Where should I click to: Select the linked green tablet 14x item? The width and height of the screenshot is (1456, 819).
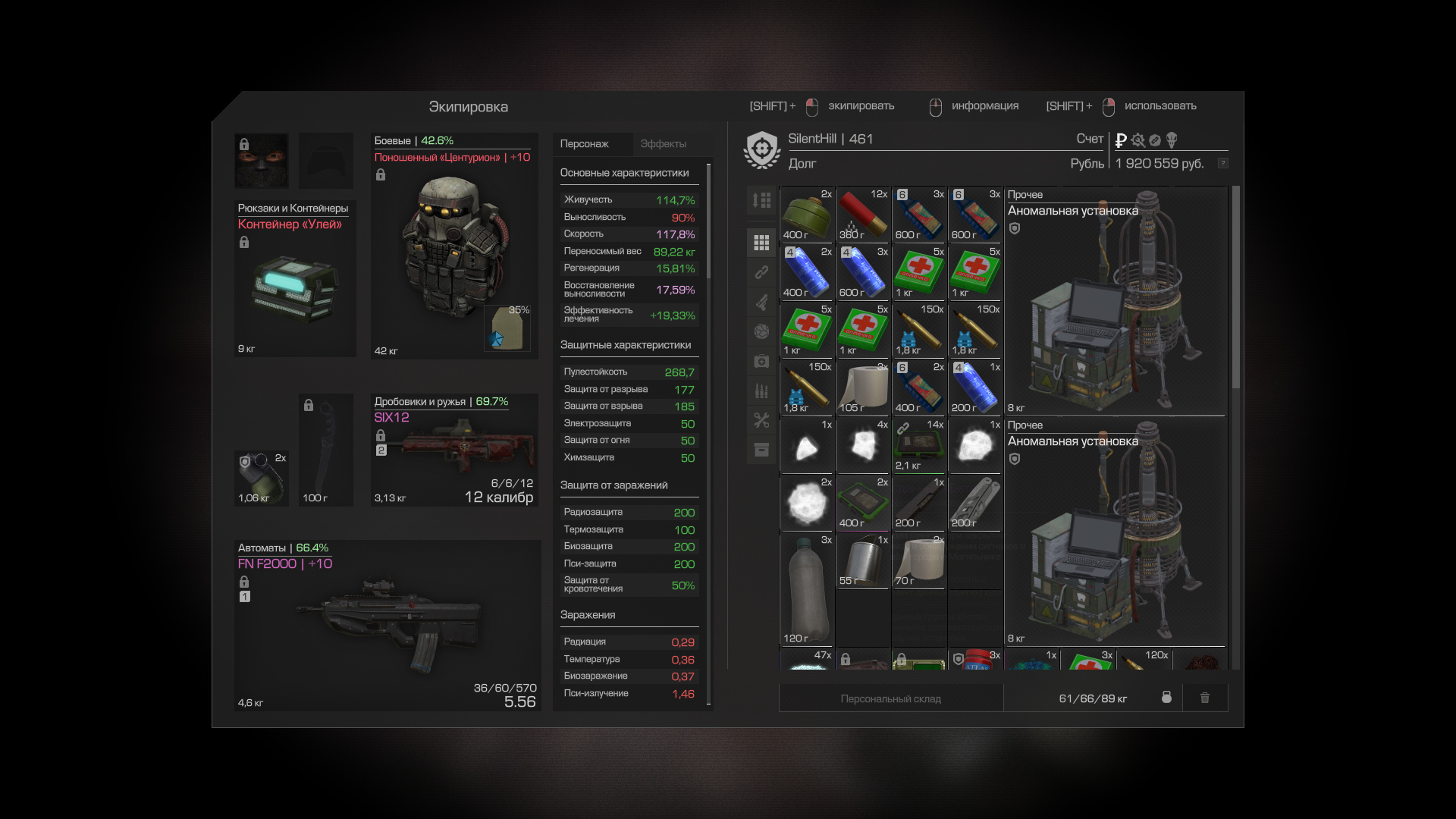[x=919, y=445]
